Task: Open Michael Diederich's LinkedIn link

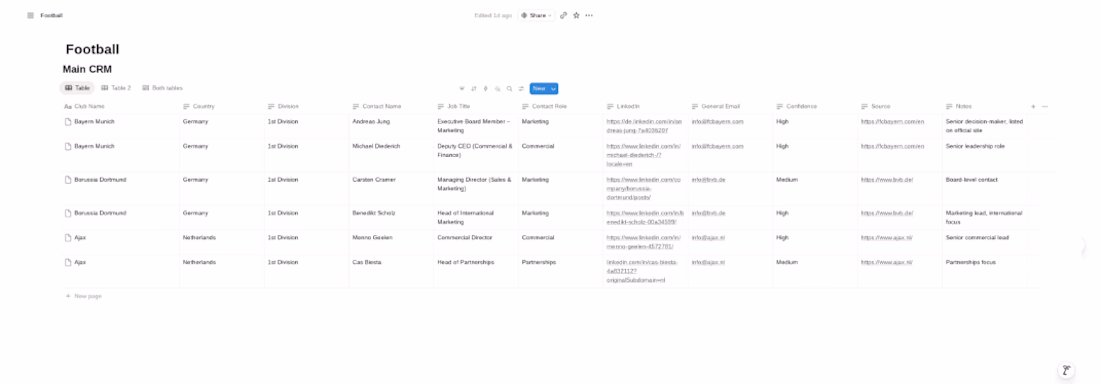Action: pyautogui.click(x=643, y=154)
